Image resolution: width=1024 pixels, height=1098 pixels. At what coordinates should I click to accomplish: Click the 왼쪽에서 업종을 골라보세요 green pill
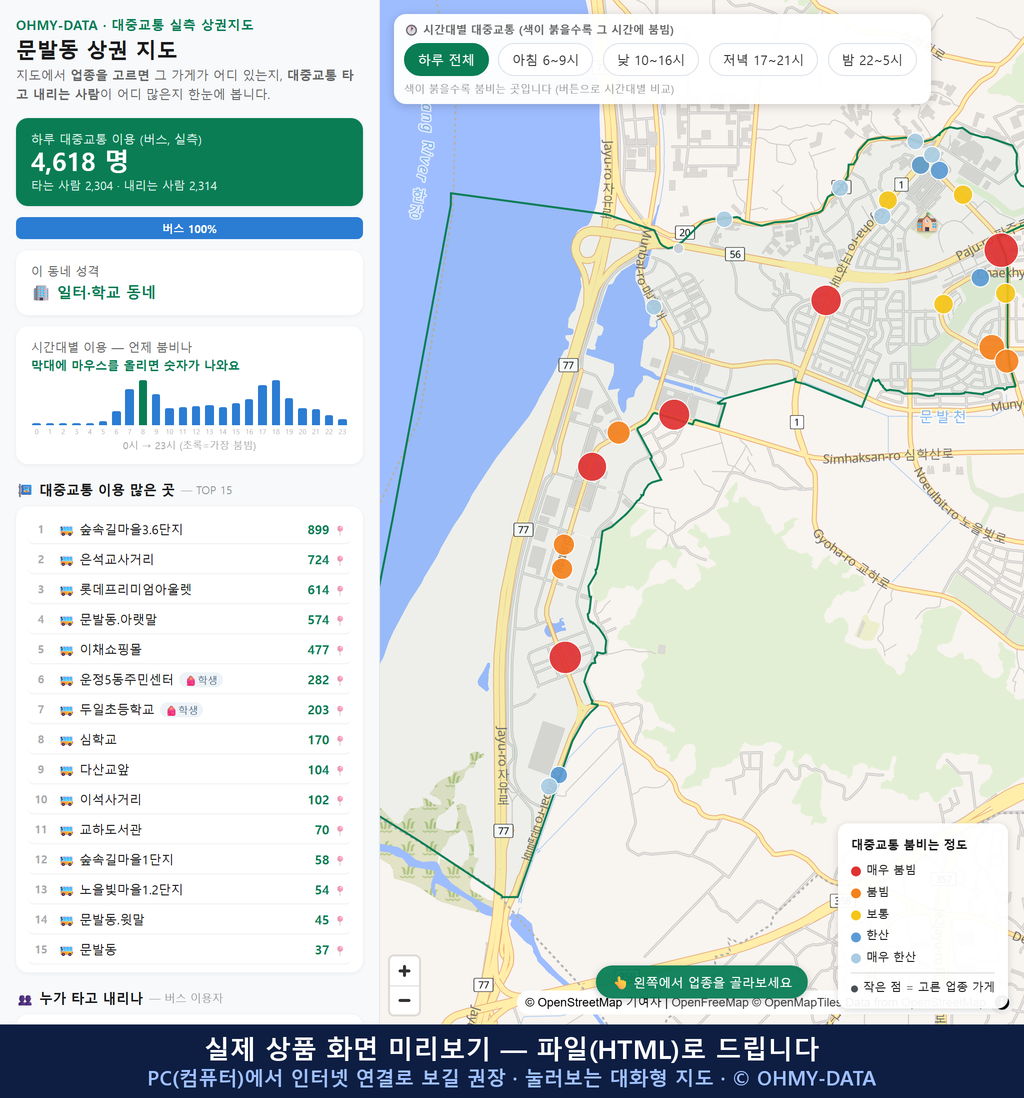(x=702, y=982)
